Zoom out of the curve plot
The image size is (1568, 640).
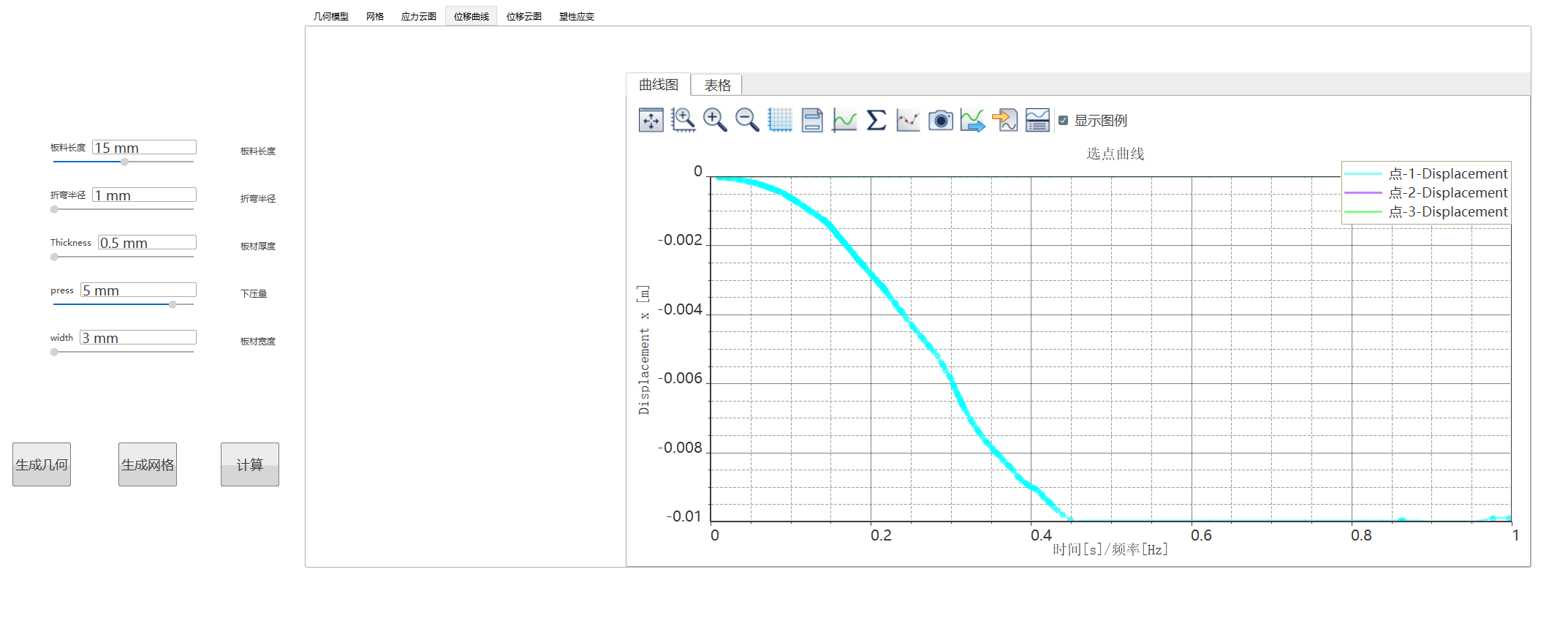point(747,120)
